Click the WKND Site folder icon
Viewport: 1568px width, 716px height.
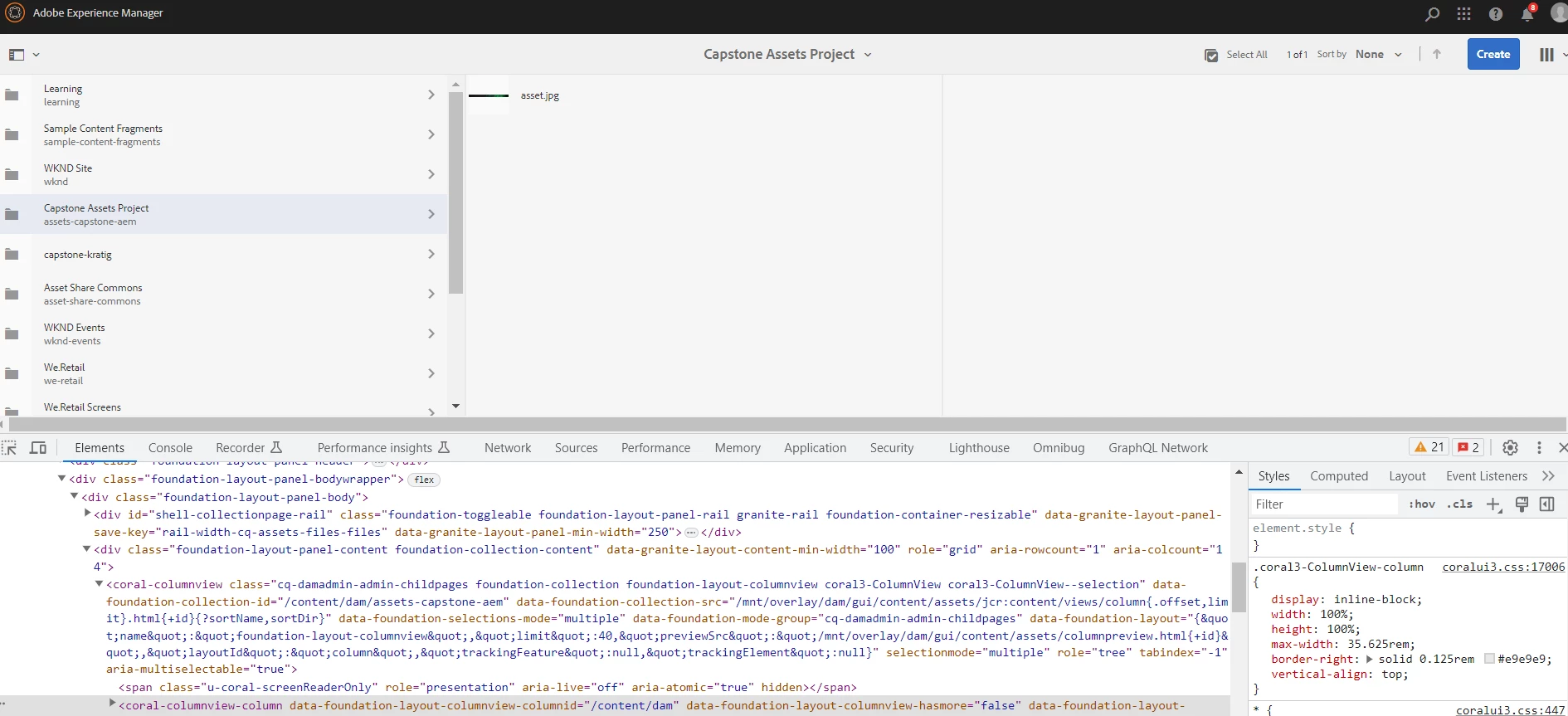[x=12, y=174]
